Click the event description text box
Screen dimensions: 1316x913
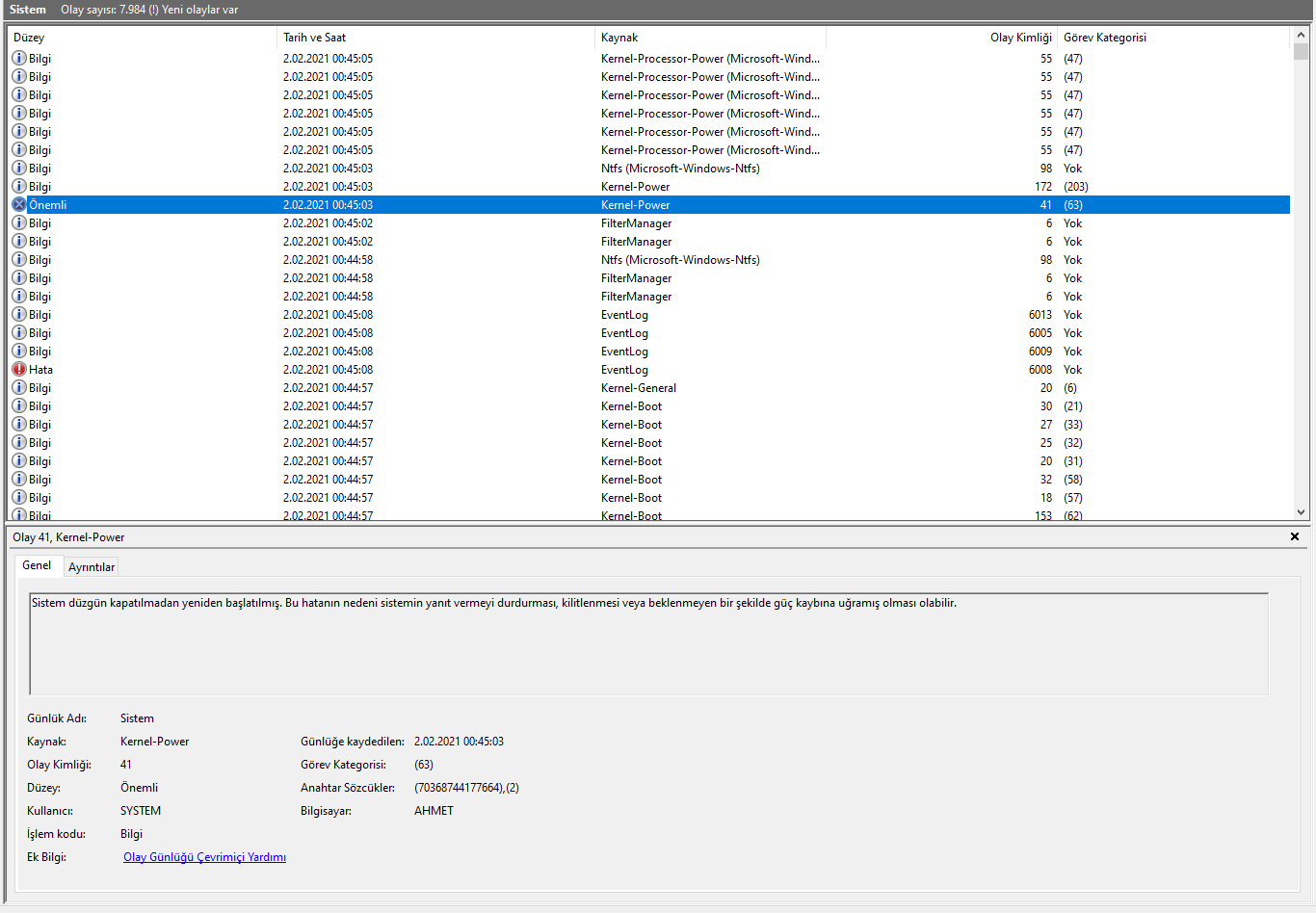coord(648,643)
